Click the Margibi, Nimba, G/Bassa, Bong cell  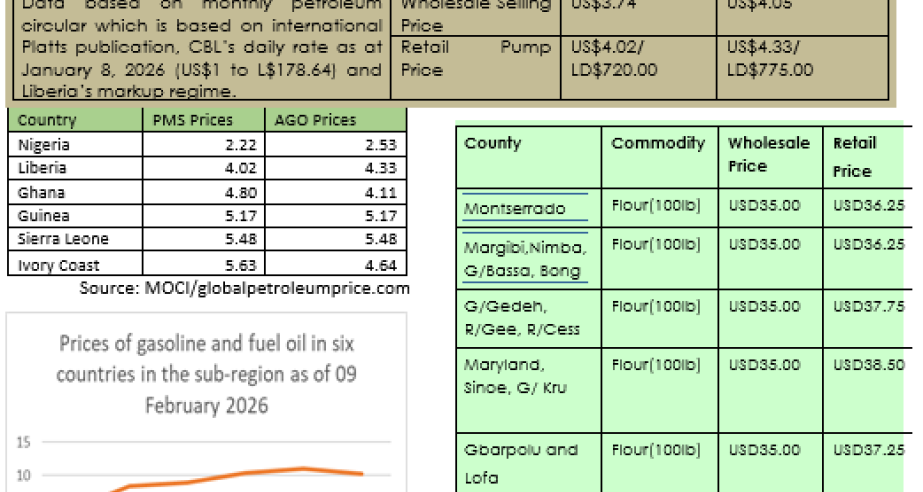pyautogui.click(x=525, y=258)
